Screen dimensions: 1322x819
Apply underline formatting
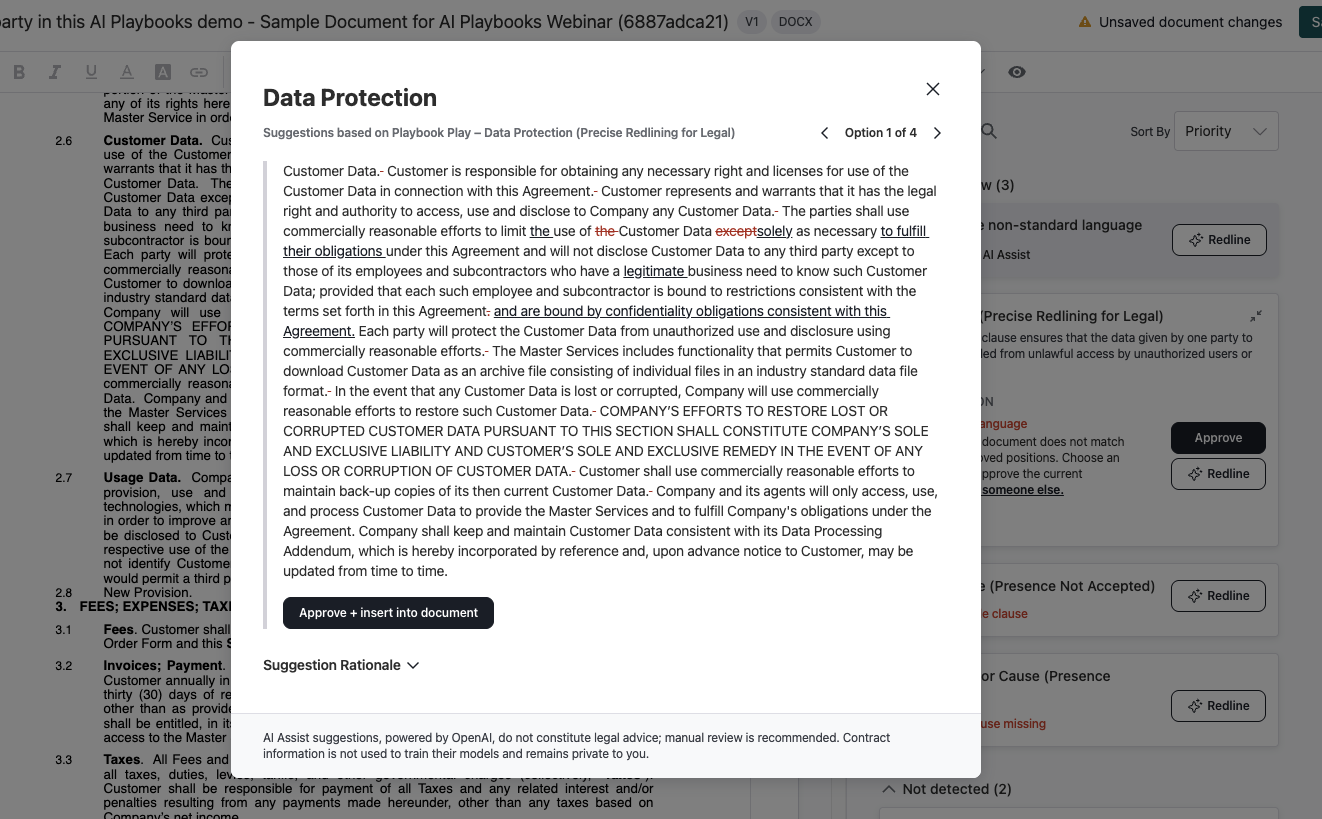click(90, 72)
